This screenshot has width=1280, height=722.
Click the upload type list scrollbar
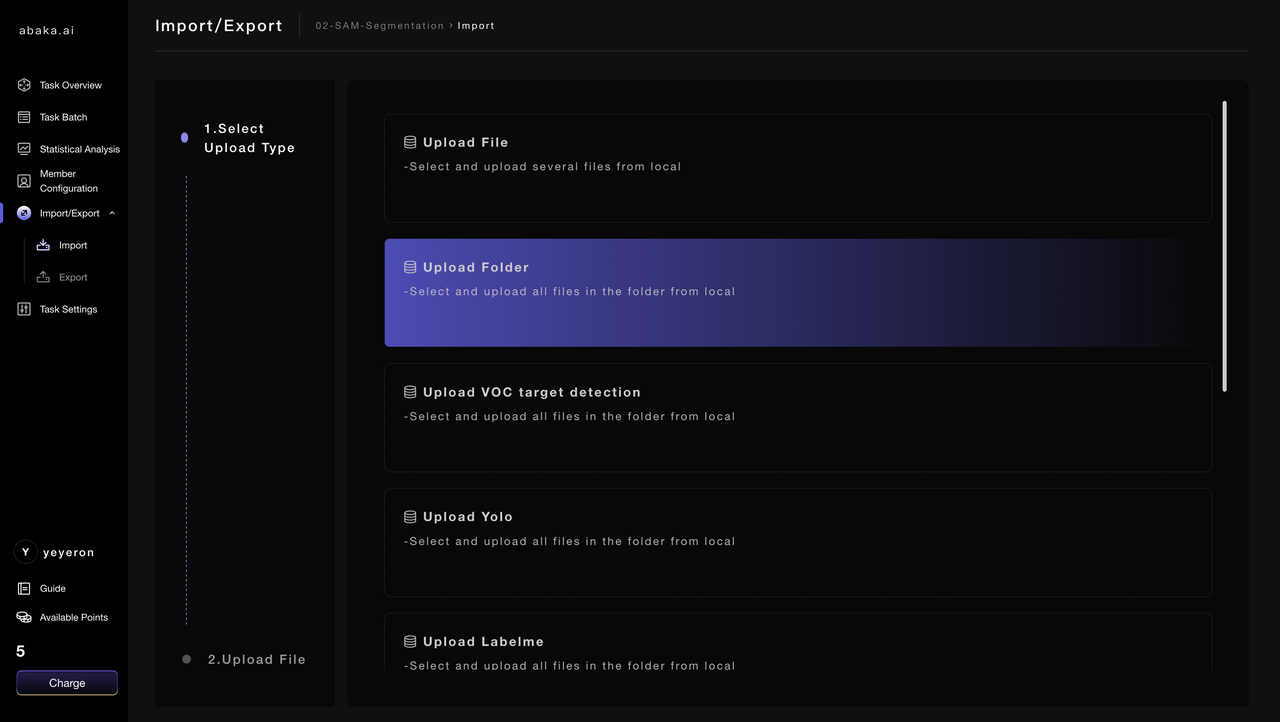point(1224,245)
